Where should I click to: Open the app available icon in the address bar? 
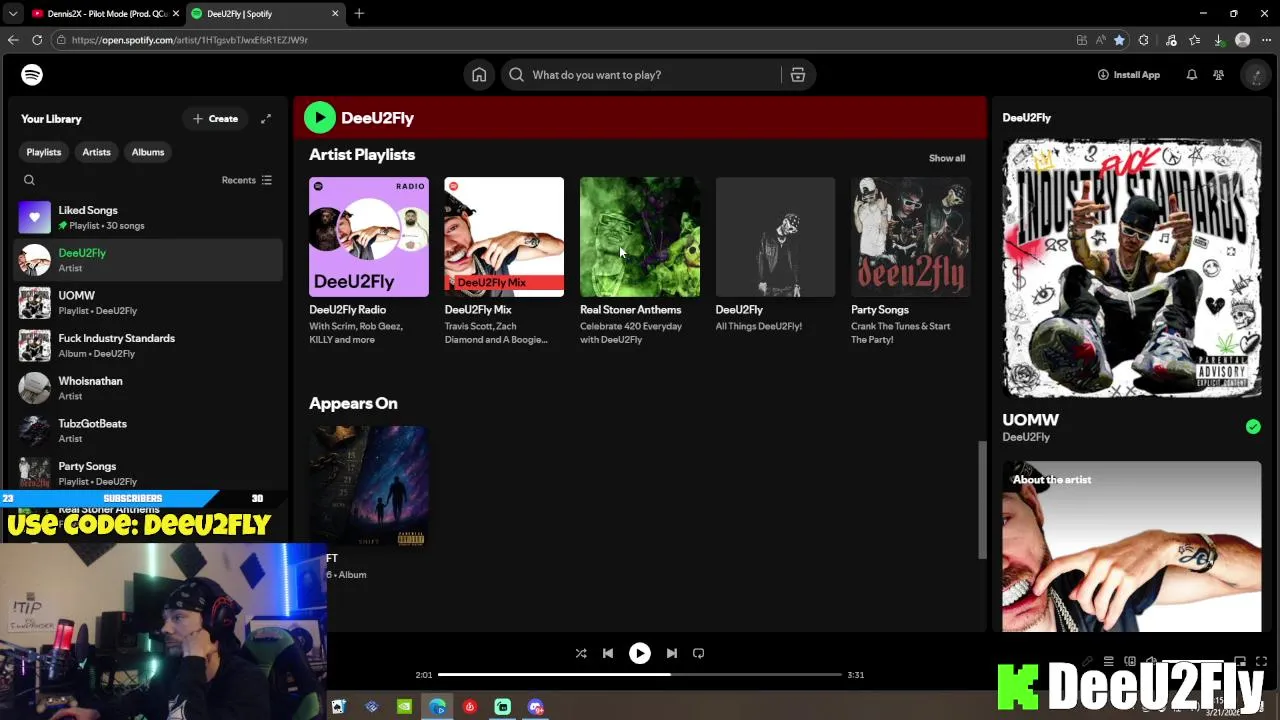[1082, 40]
